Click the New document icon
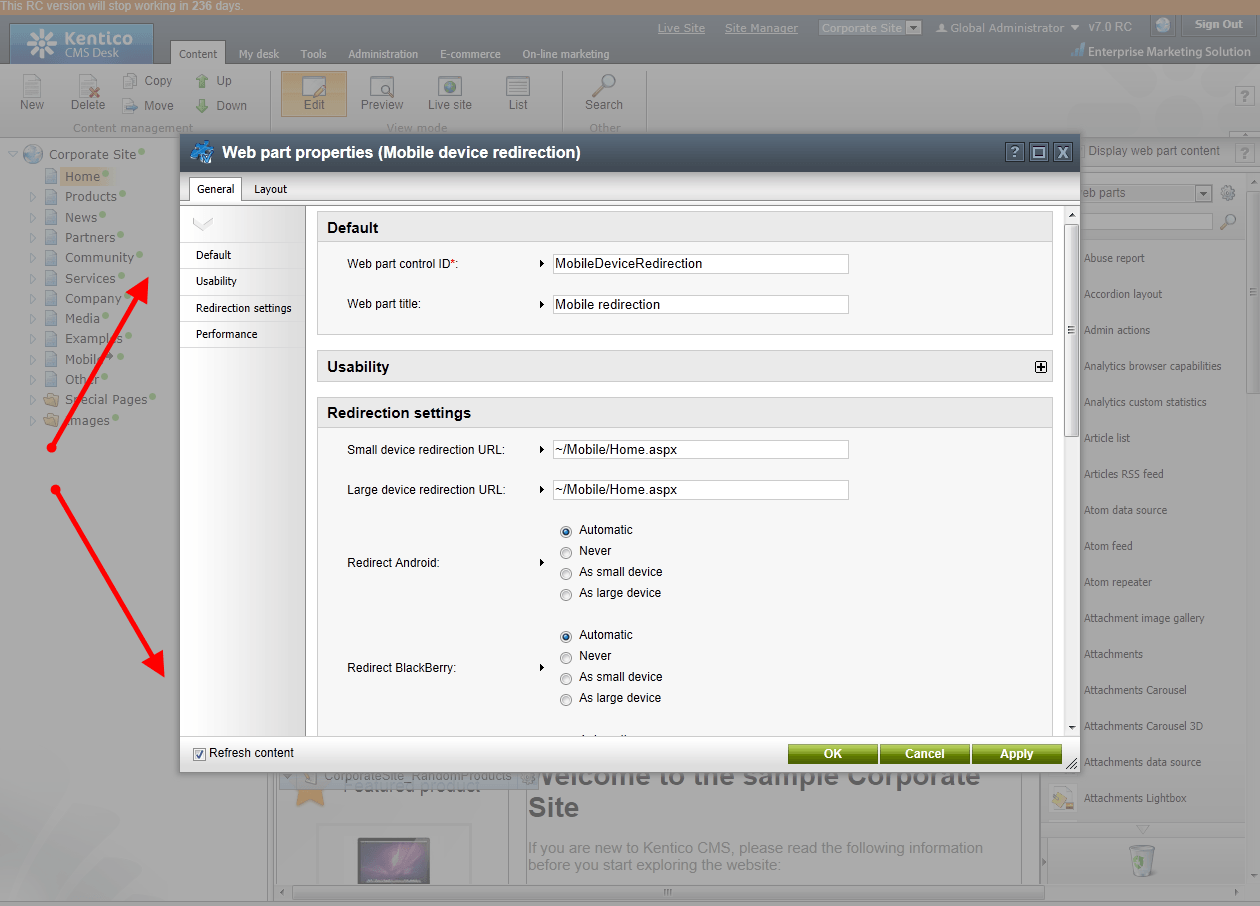 pos(32,93)
